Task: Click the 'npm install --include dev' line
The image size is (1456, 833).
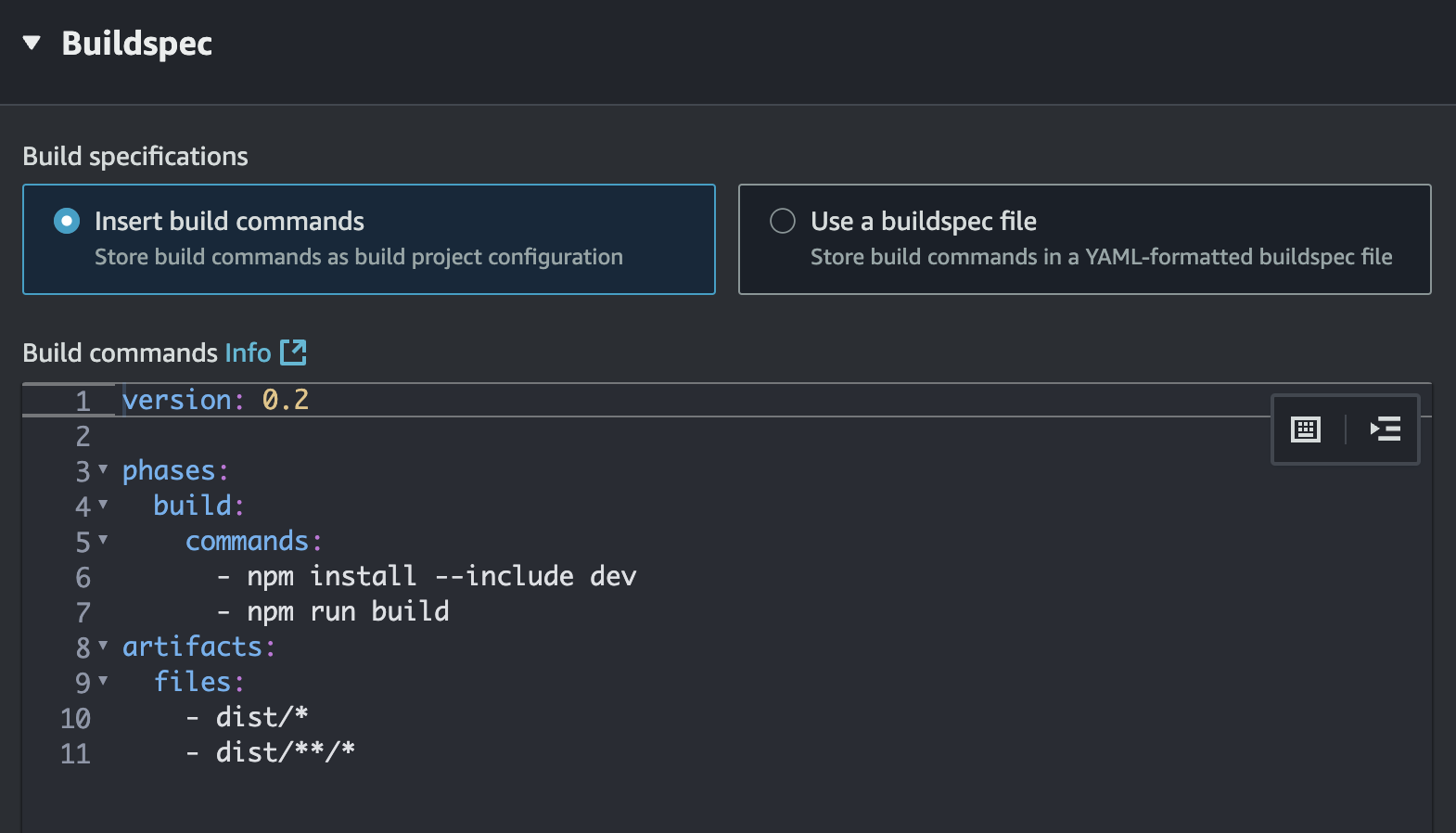Action: pyautogui.click(x=427, y=576)
